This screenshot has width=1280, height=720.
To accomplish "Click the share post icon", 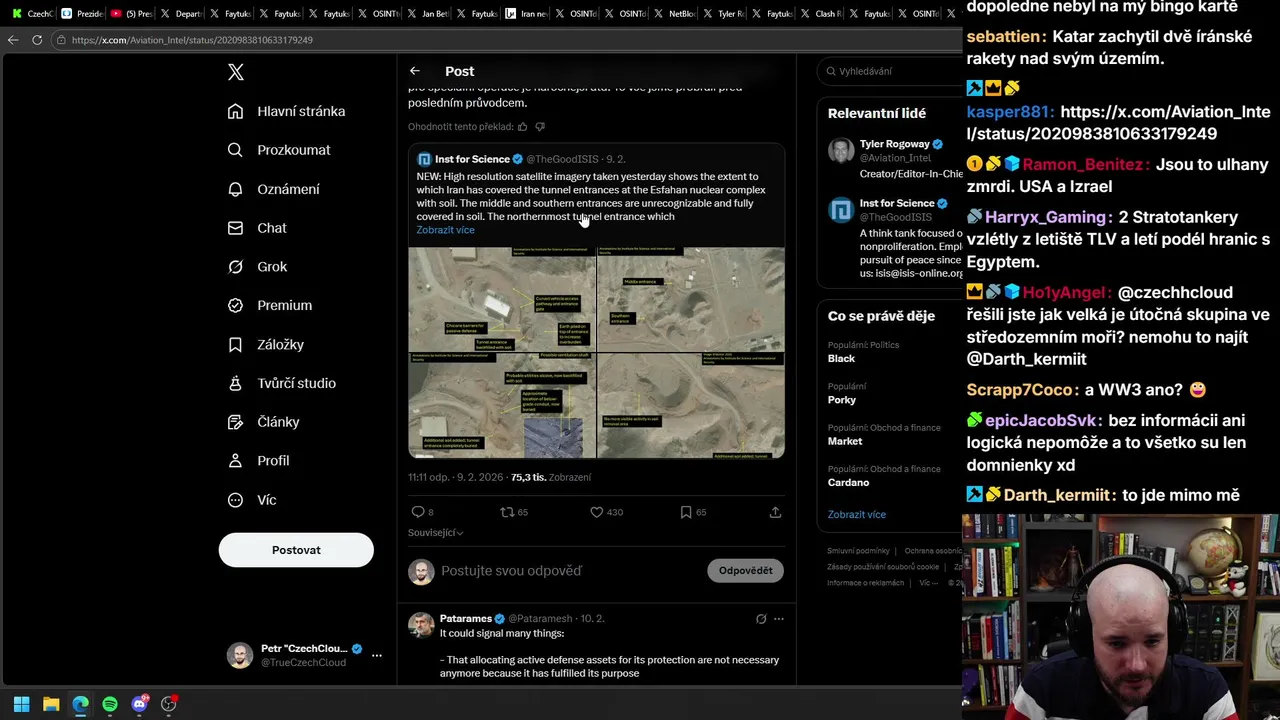I will pos(775,512).
